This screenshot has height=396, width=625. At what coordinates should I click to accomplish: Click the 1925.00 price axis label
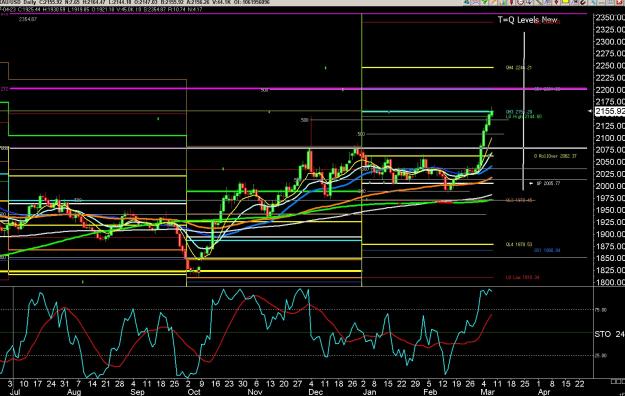tap(610, 222)
